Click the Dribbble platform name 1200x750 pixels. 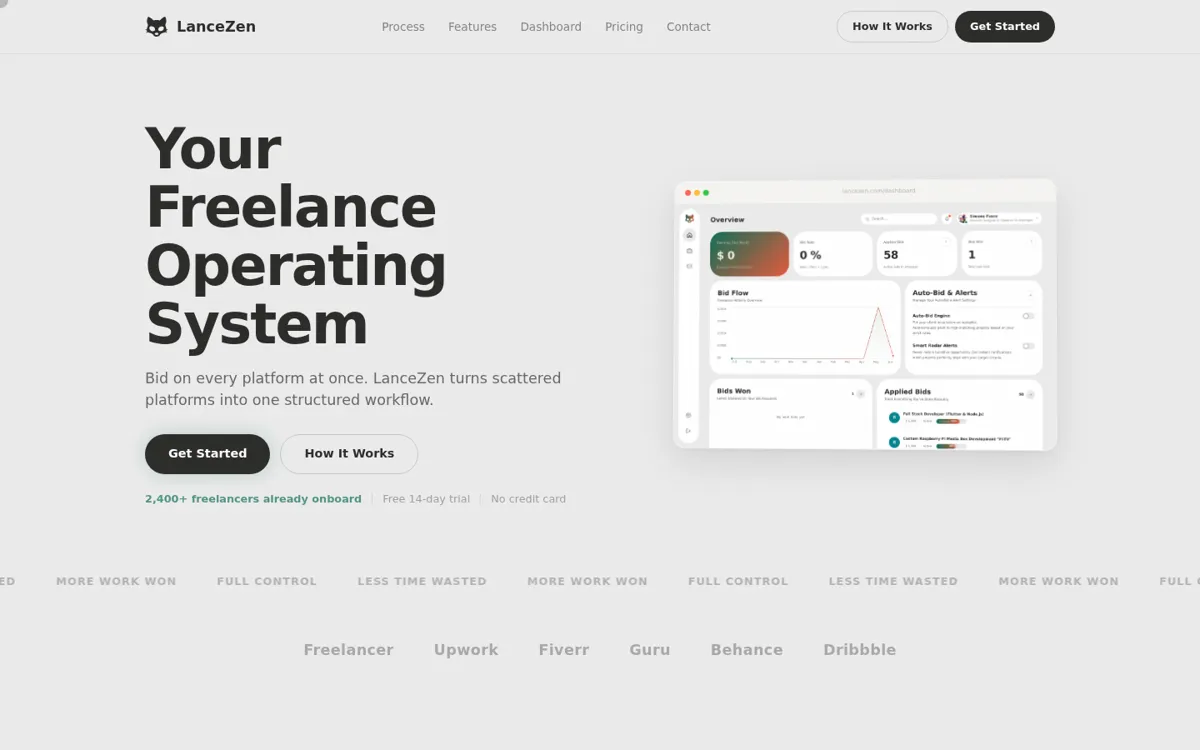pyautogui.click(x=860, y=650)
